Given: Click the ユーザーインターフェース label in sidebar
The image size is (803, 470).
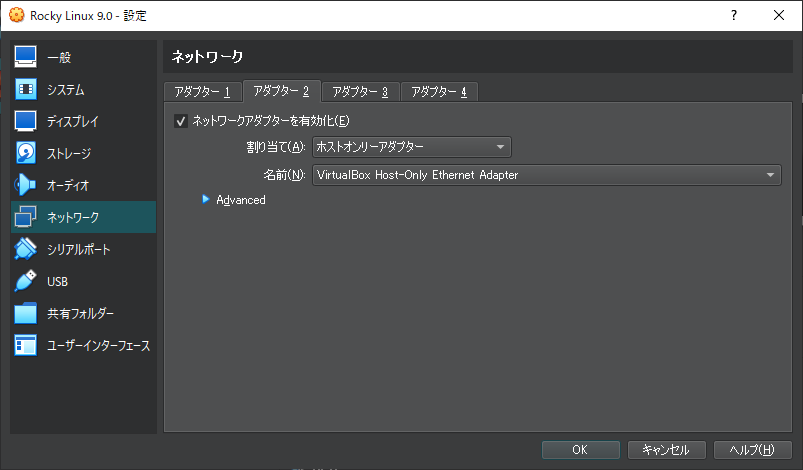Looking at the screenshot, I should point(99,346).
